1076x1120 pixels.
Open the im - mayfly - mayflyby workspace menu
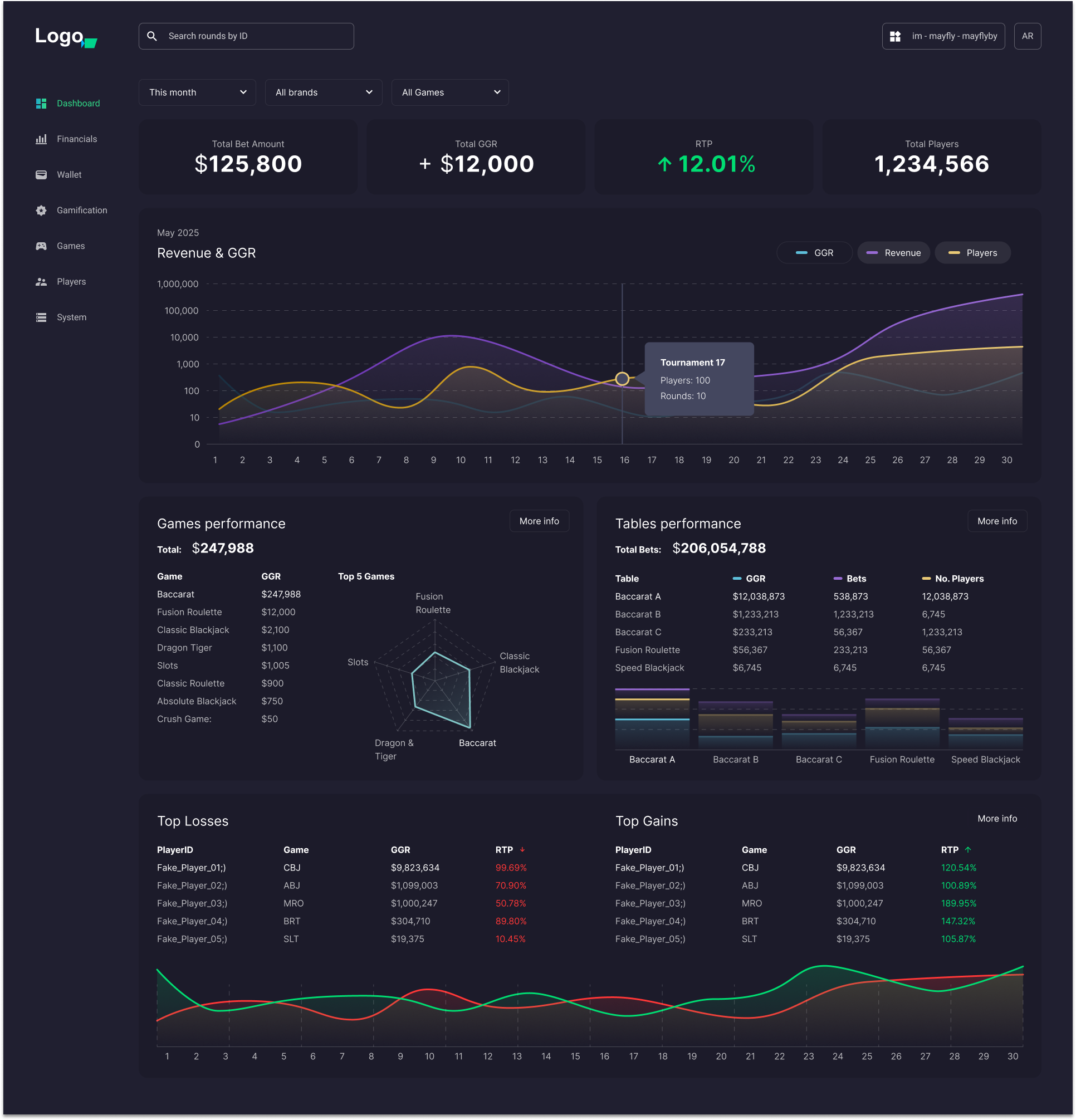pyautogui.click(x=943, y=36)
